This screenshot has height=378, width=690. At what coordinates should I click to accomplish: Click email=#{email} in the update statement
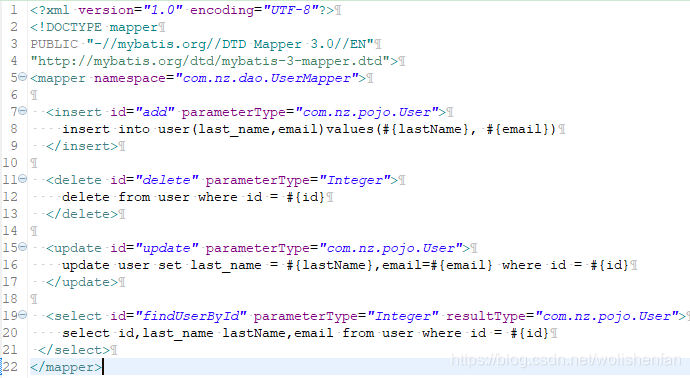(x=437, y=265)
